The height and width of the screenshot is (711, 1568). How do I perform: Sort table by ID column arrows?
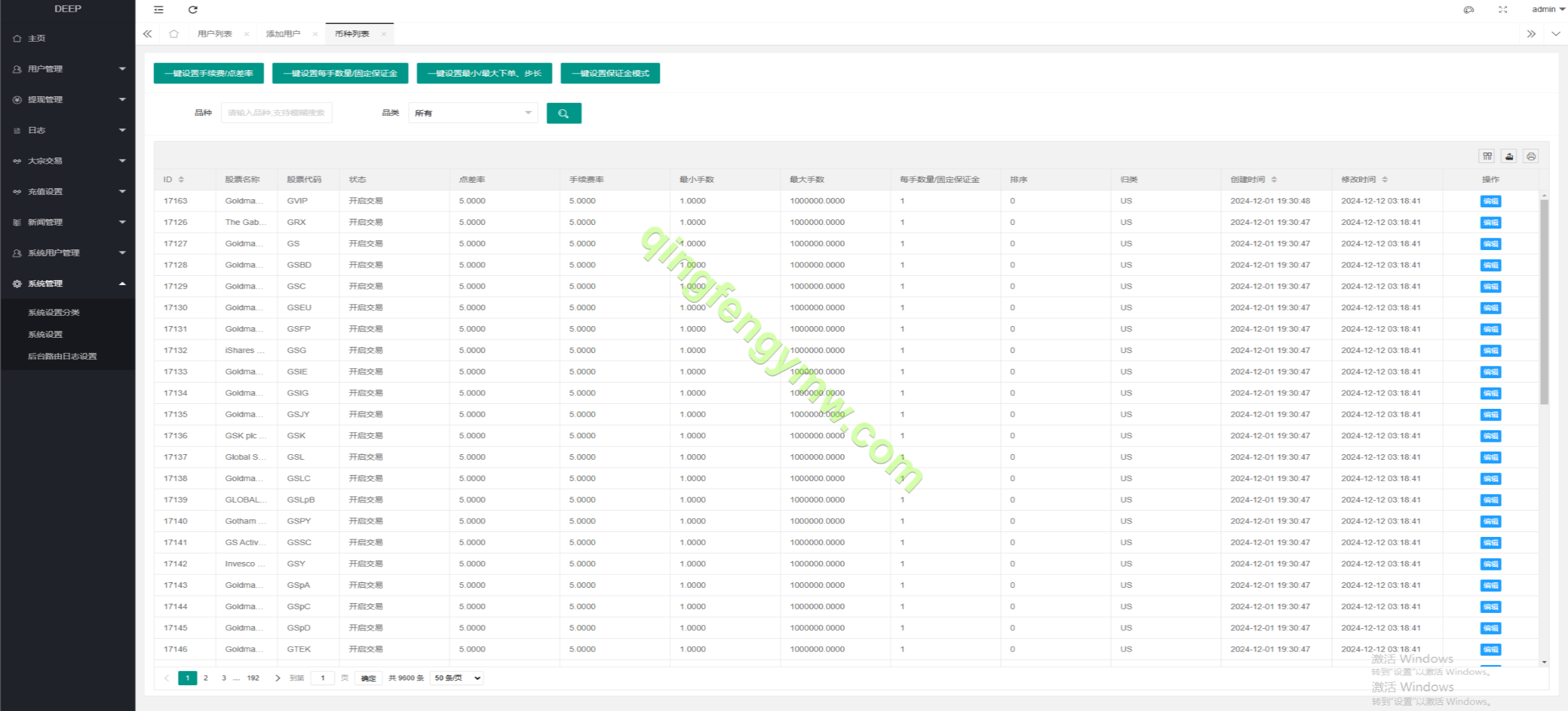point(181,180)
